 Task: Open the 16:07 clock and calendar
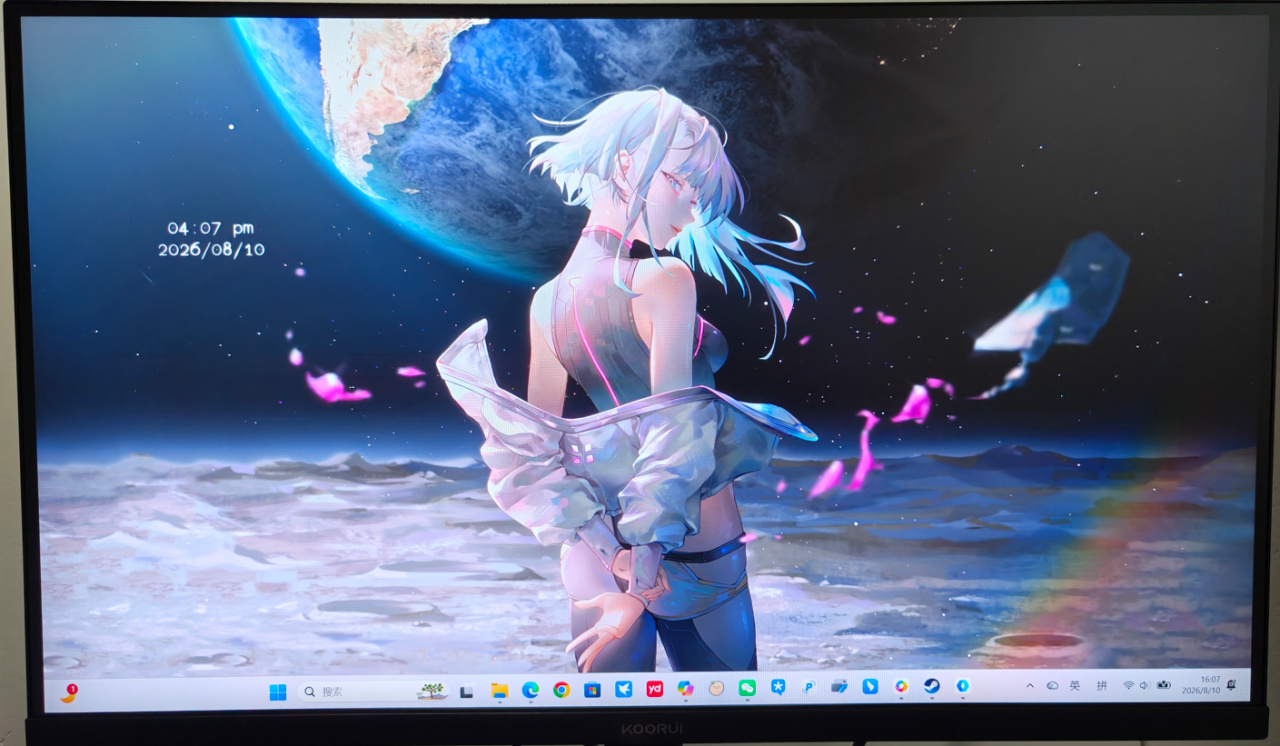pos(1200,685)
